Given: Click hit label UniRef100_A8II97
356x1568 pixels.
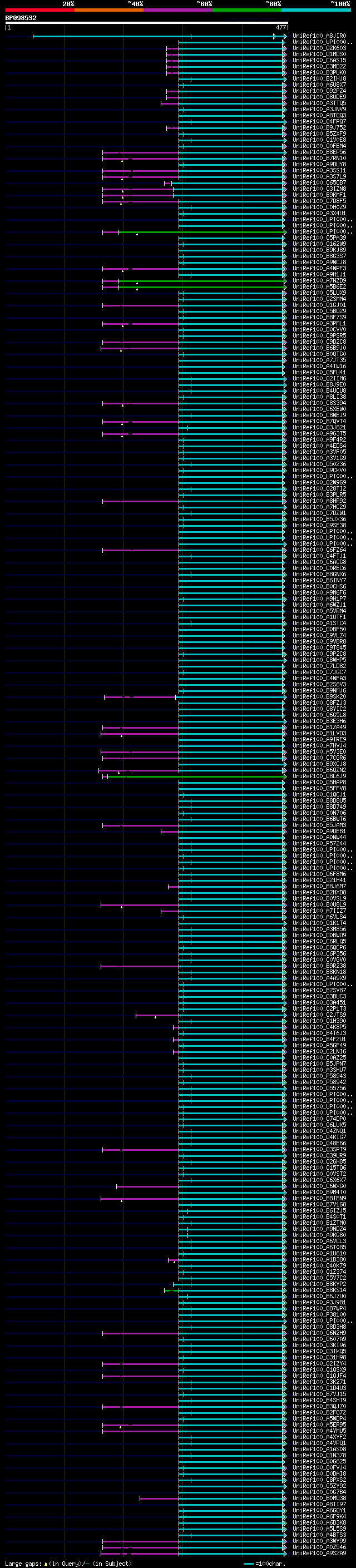Looking at the screenshot, I should [319, 1504].
